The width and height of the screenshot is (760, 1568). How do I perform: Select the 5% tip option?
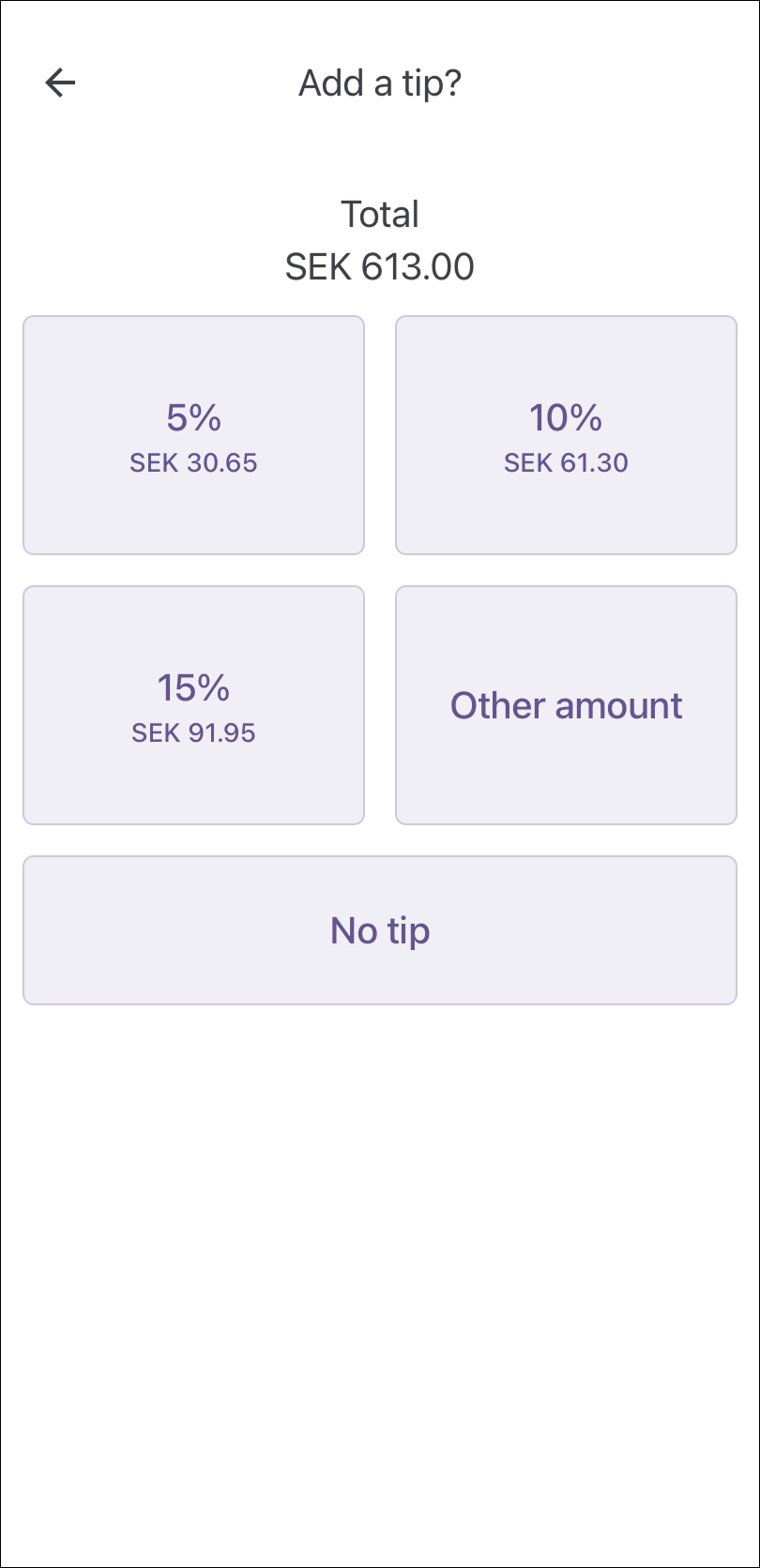(193, 435)
